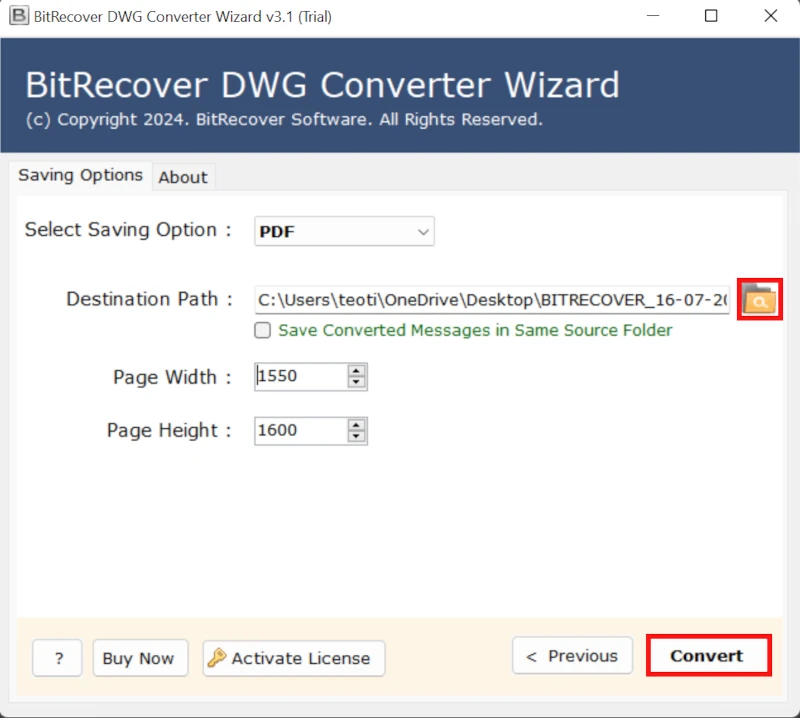Screen dimensions: 800x718
Task: Select the Saving Options tab
Action: 80,176
